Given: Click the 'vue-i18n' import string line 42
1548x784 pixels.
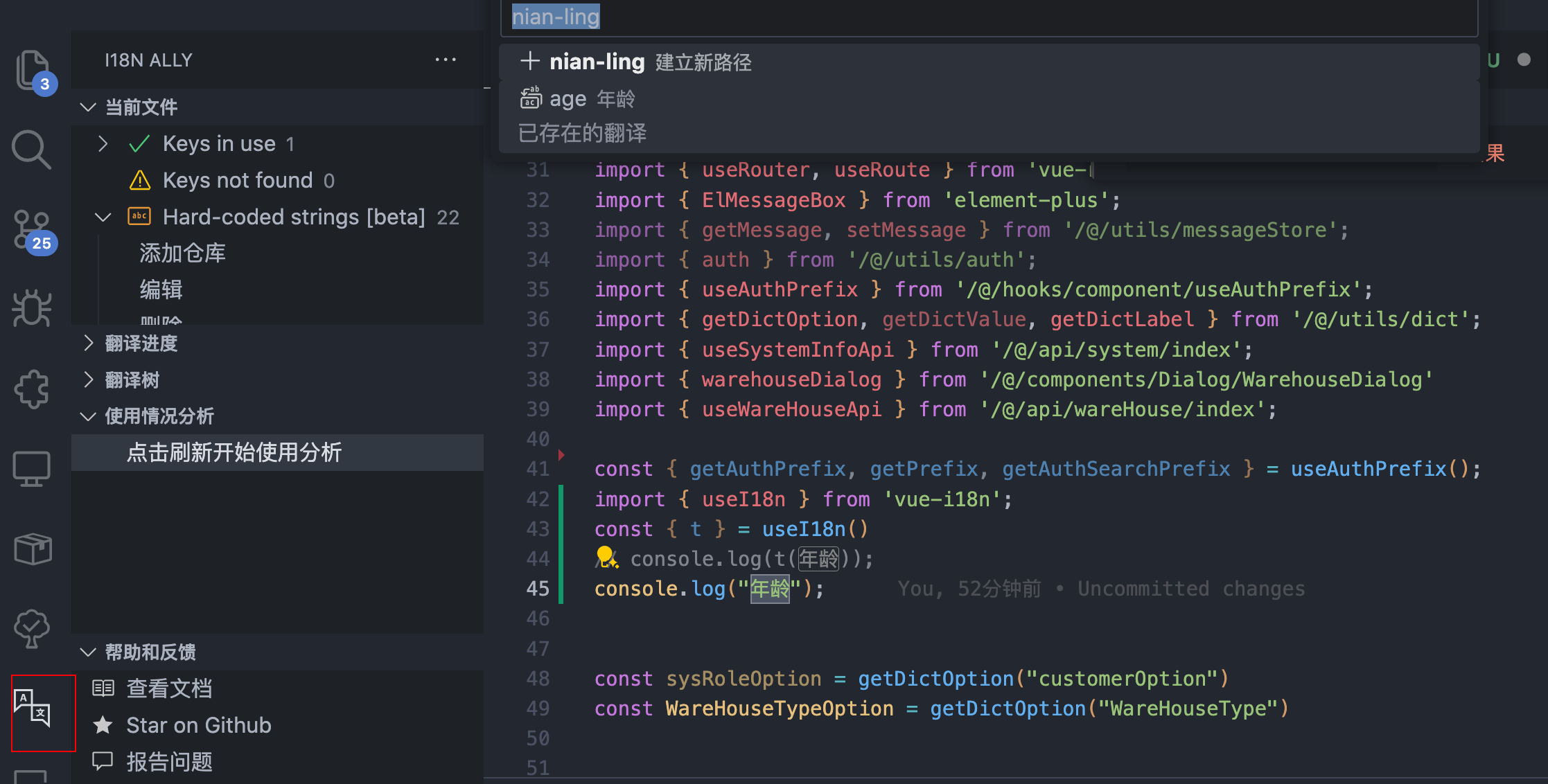Looking at the screenshot, I should click(942, 499).
